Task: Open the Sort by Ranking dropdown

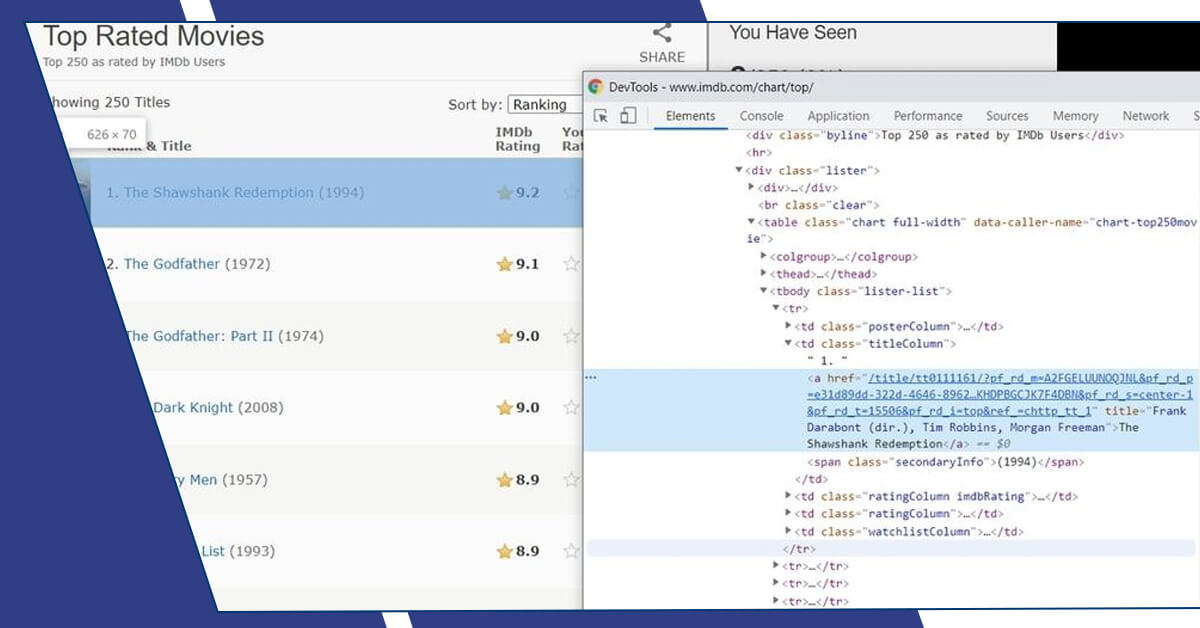Action: [545, 104]
